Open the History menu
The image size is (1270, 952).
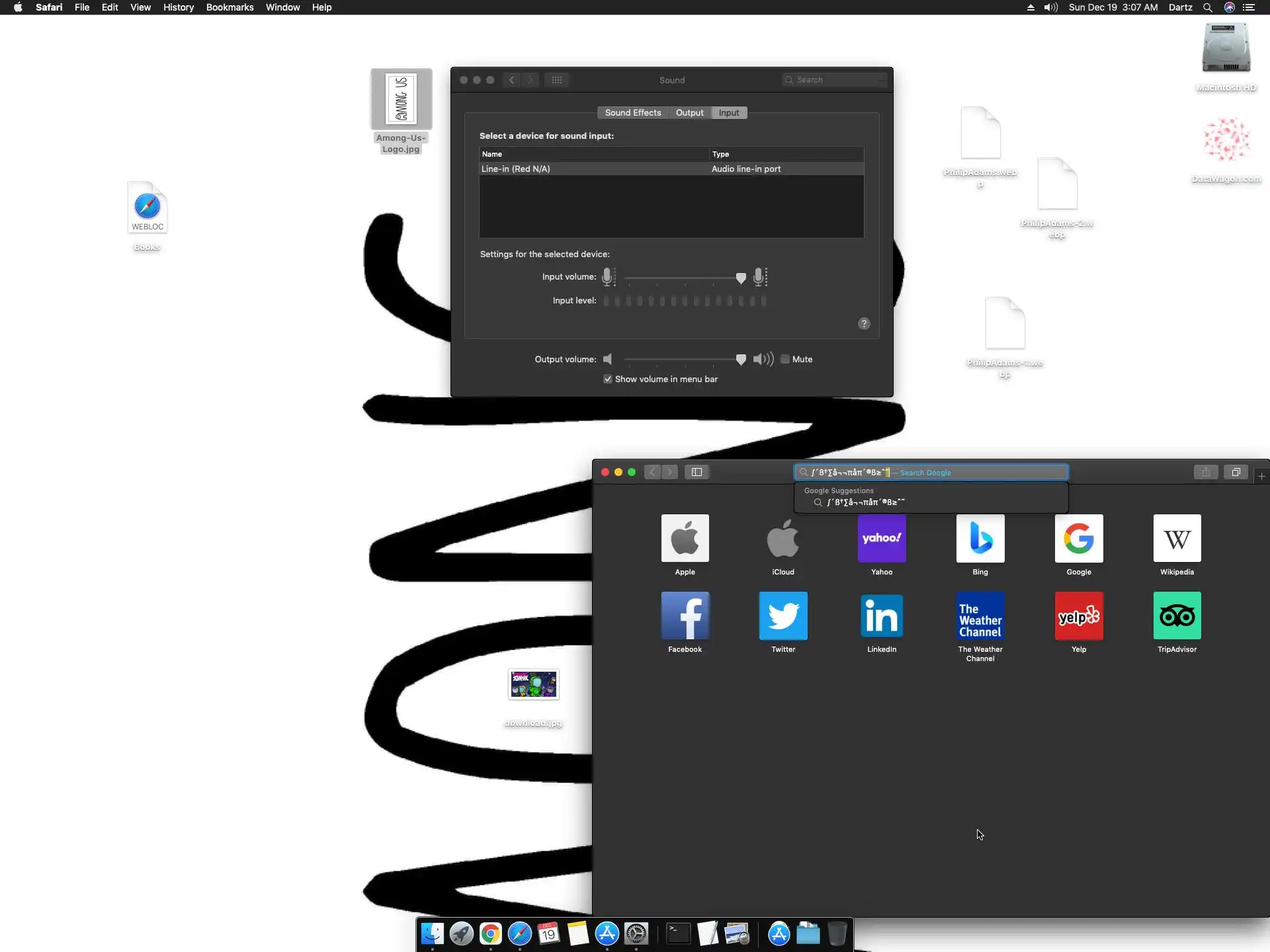(179, 7)
